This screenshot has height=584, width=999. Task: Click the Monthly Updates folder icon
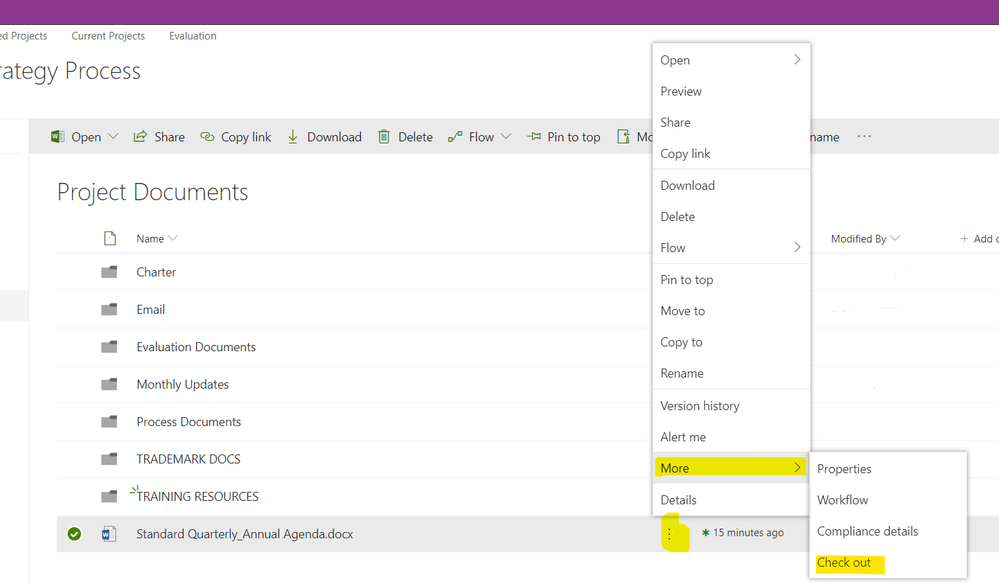[109, 384]
